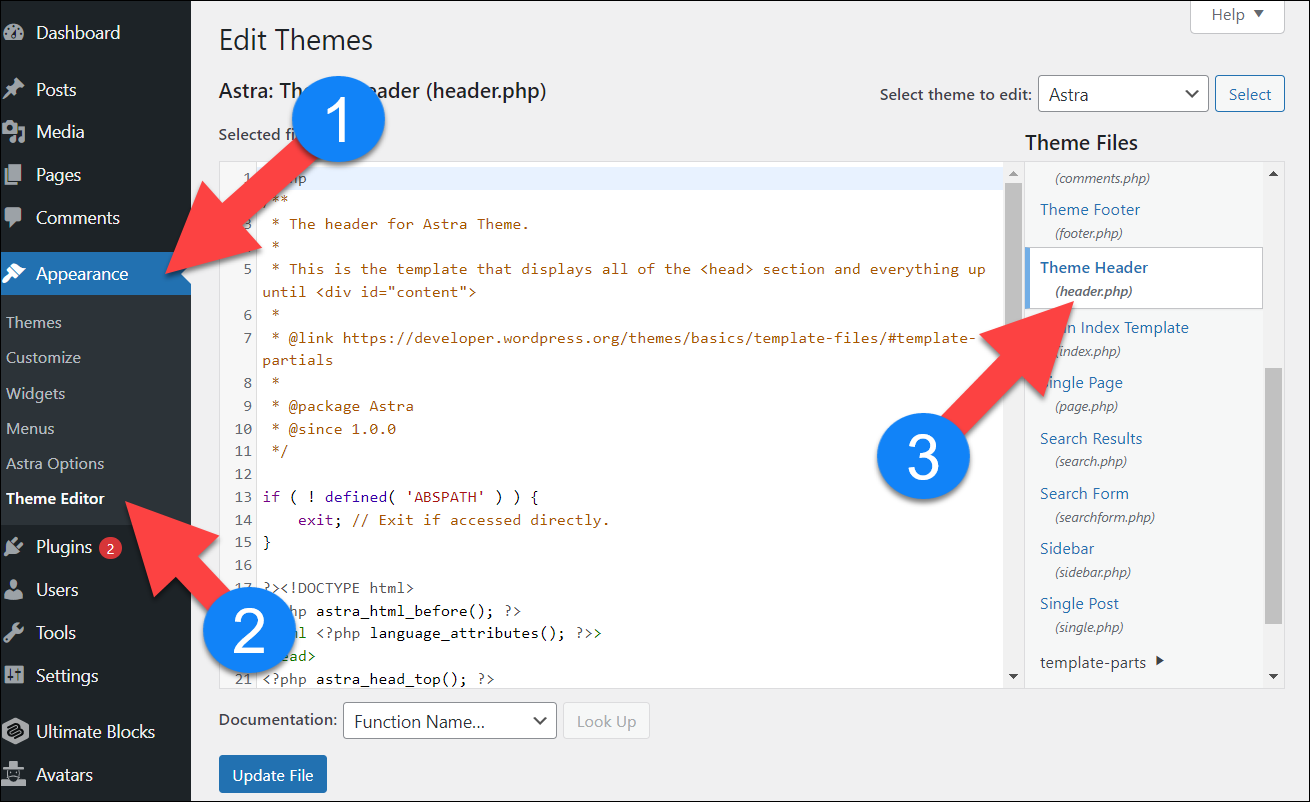Open the comments.php theme file
The image size is (1310, 802).
(1102, 178)
